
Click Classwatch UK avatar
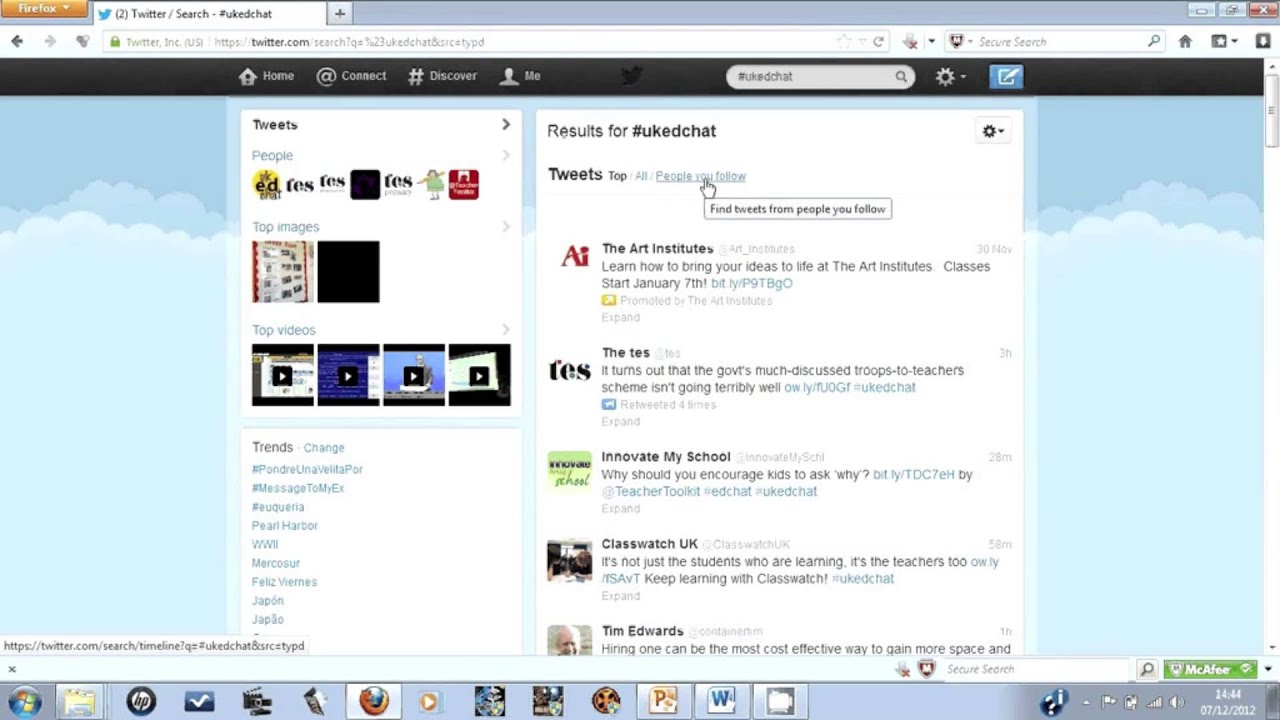[569, 561]
